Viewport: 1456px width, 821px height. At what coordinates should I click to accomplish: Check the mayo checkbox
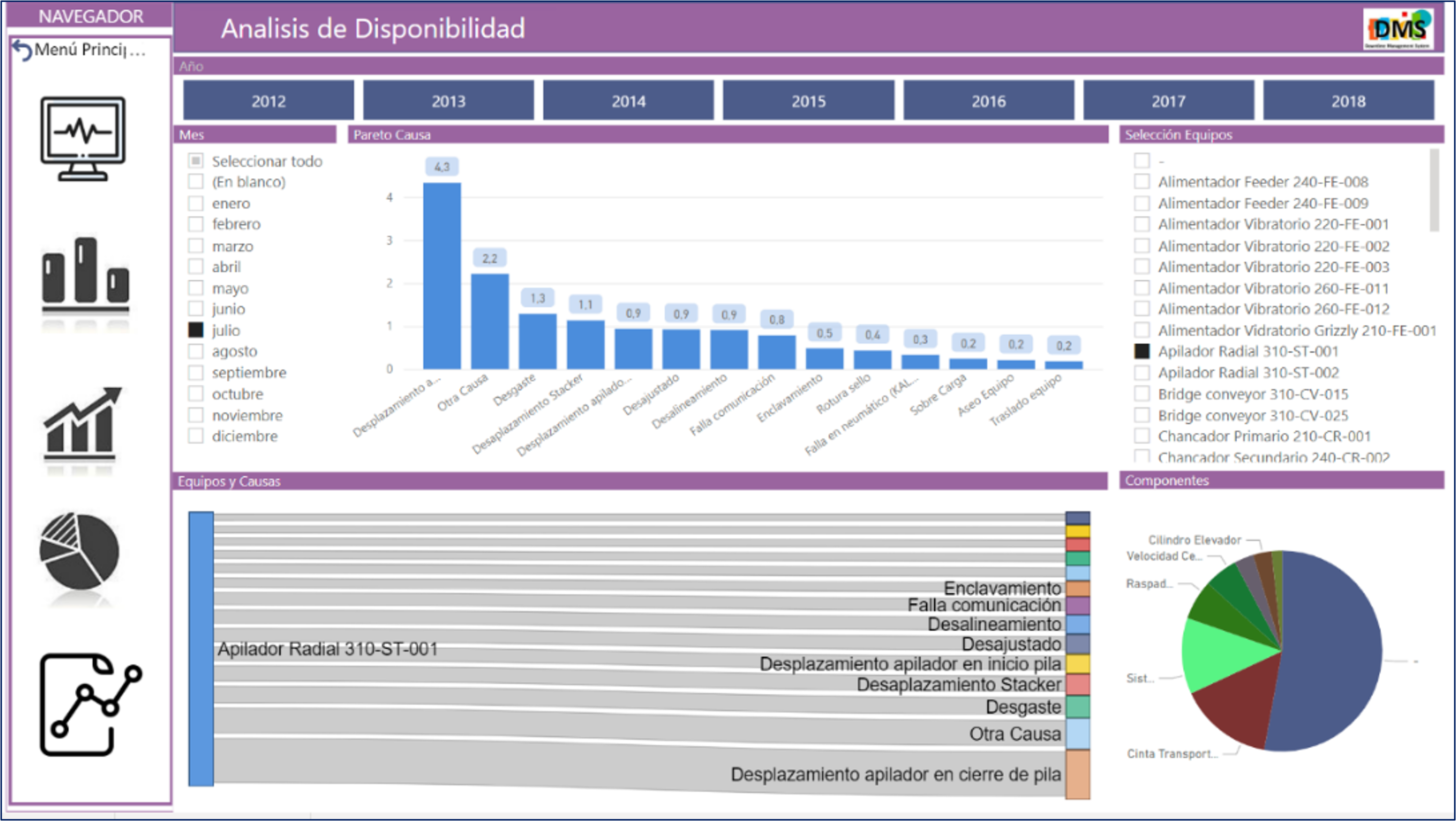click(x=196, y=288)
